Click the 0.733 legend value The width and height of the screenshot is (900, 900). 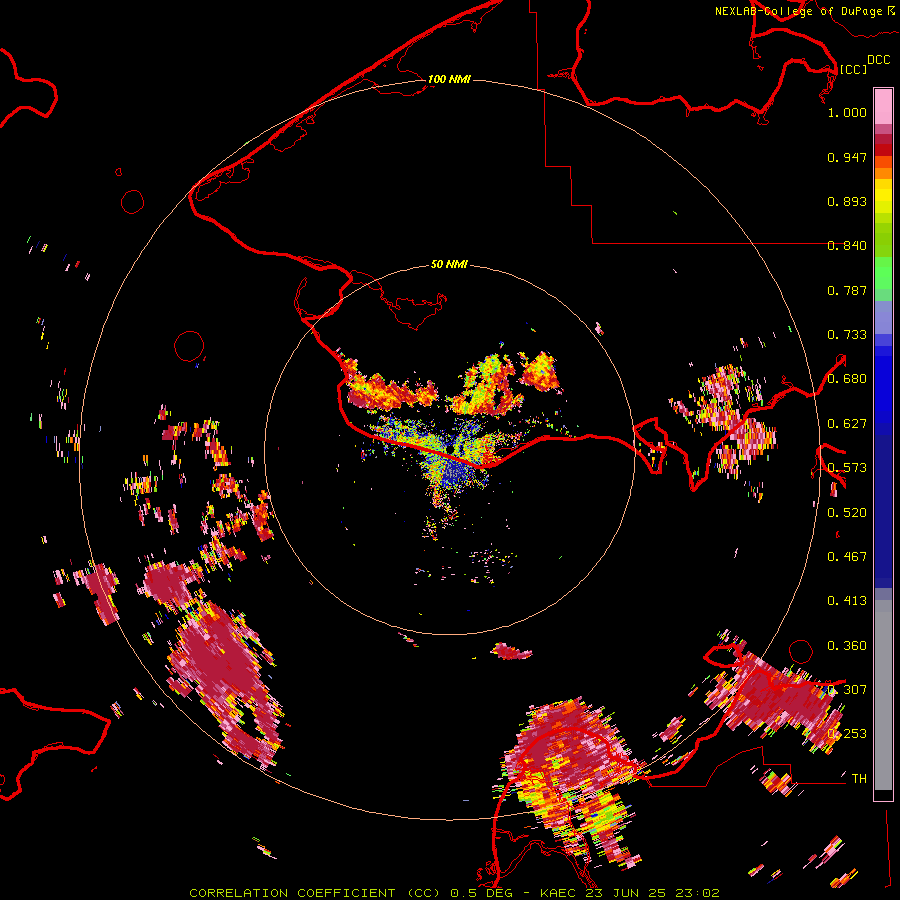tap(847, 335)
